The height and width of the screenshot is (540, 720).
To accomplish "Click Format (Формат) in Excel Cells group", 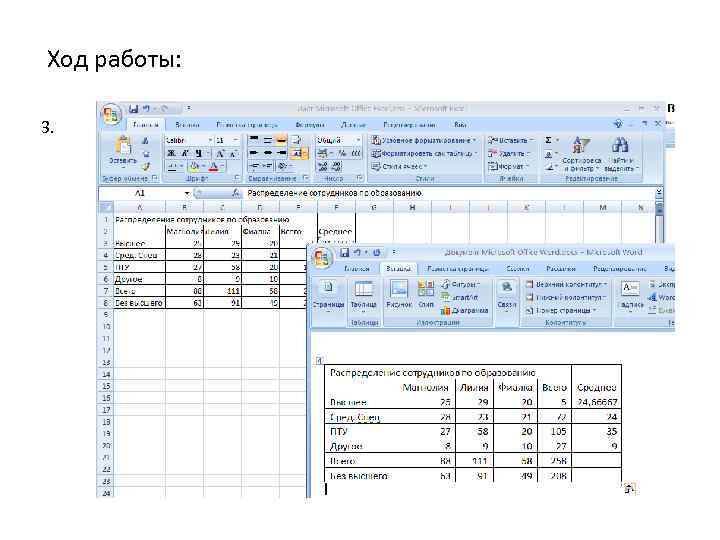I will point(508,166).
